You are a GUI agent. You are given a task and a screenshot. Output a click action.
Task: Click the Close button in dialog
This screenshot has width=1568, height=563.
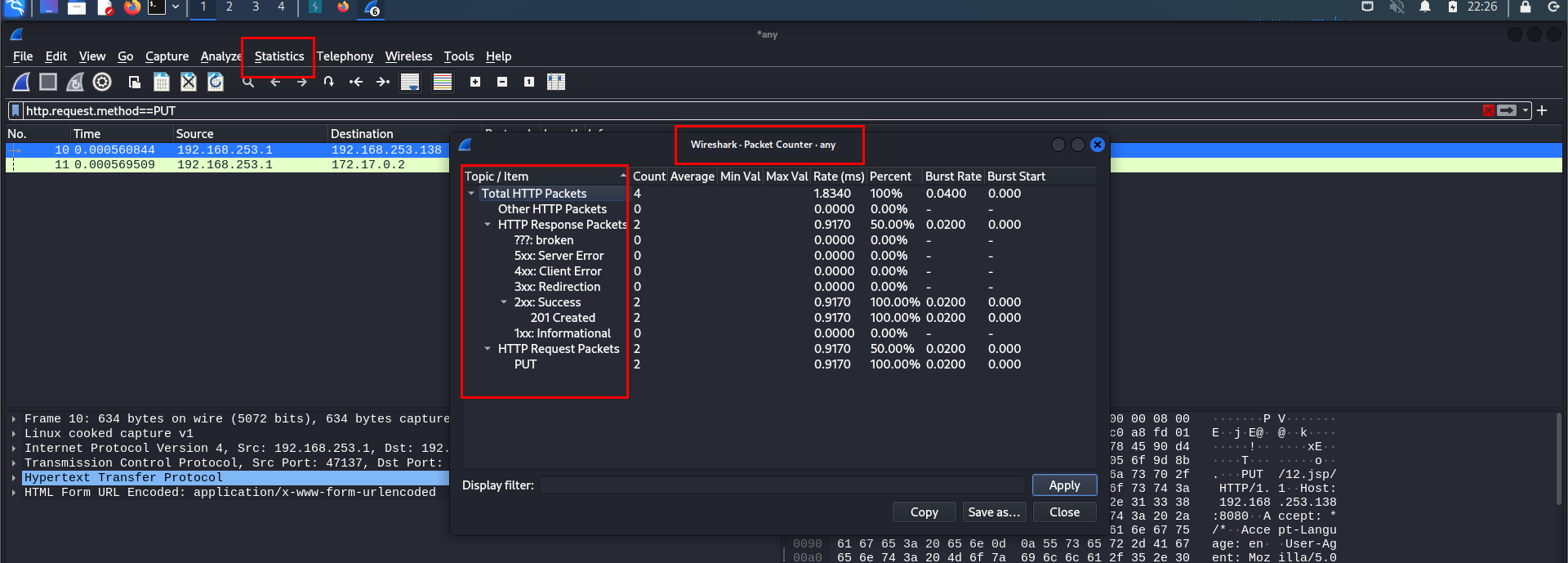(1064, 512)
